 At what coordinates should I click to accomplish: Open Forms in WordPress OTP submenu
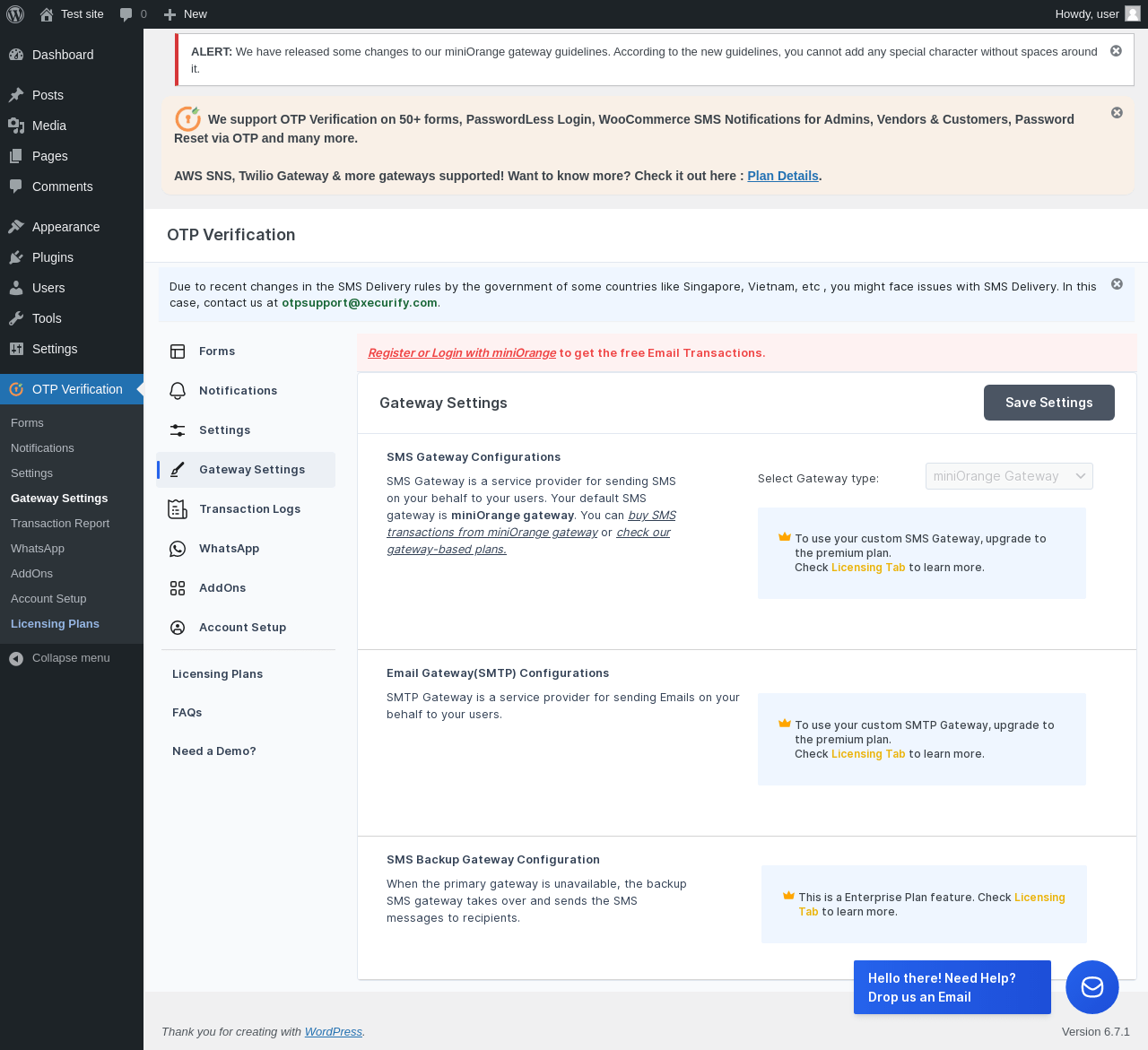tap(27, 423)
